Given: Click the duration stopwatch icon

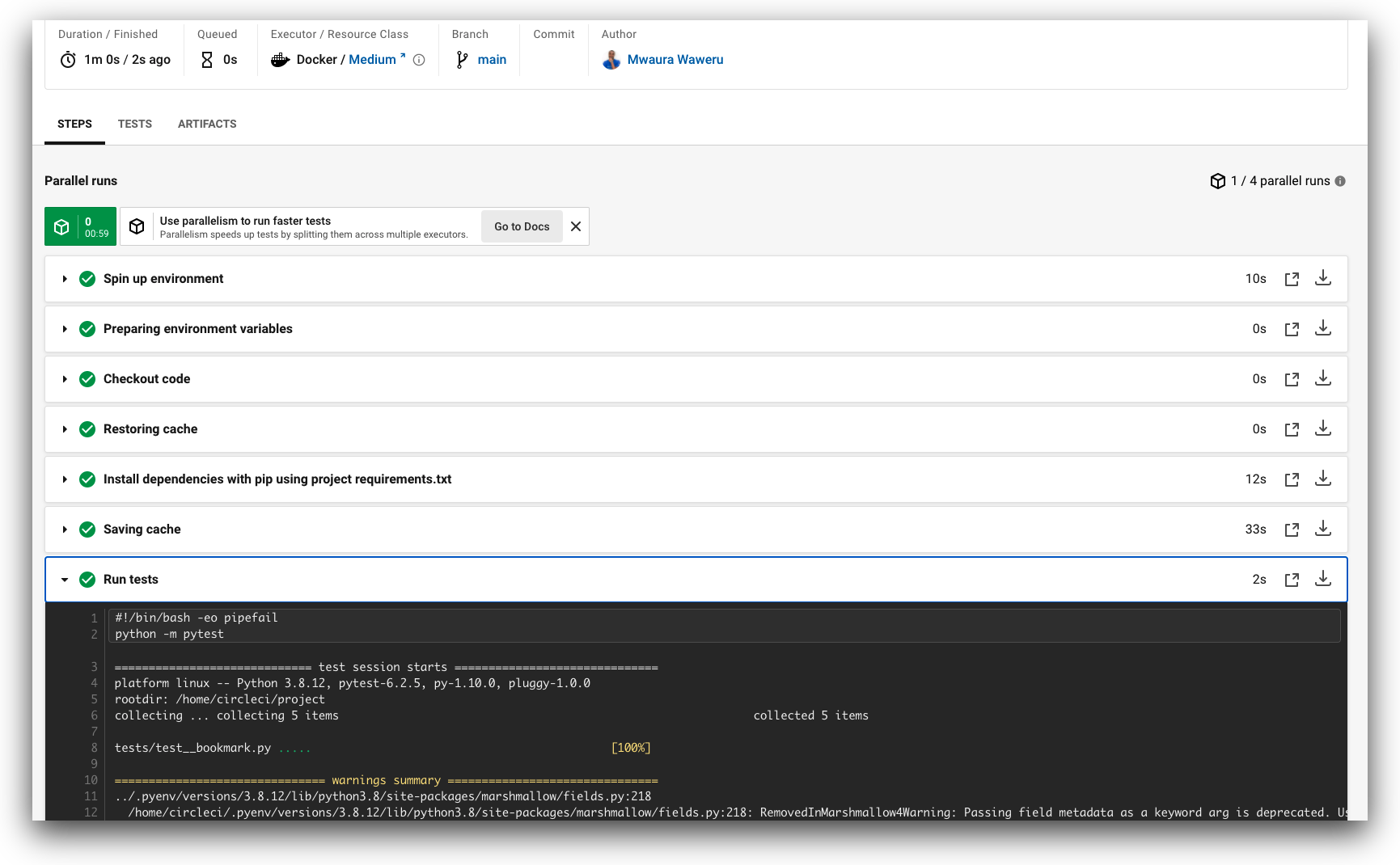Looking at the screenshot, I should click(x=68, y=59).
